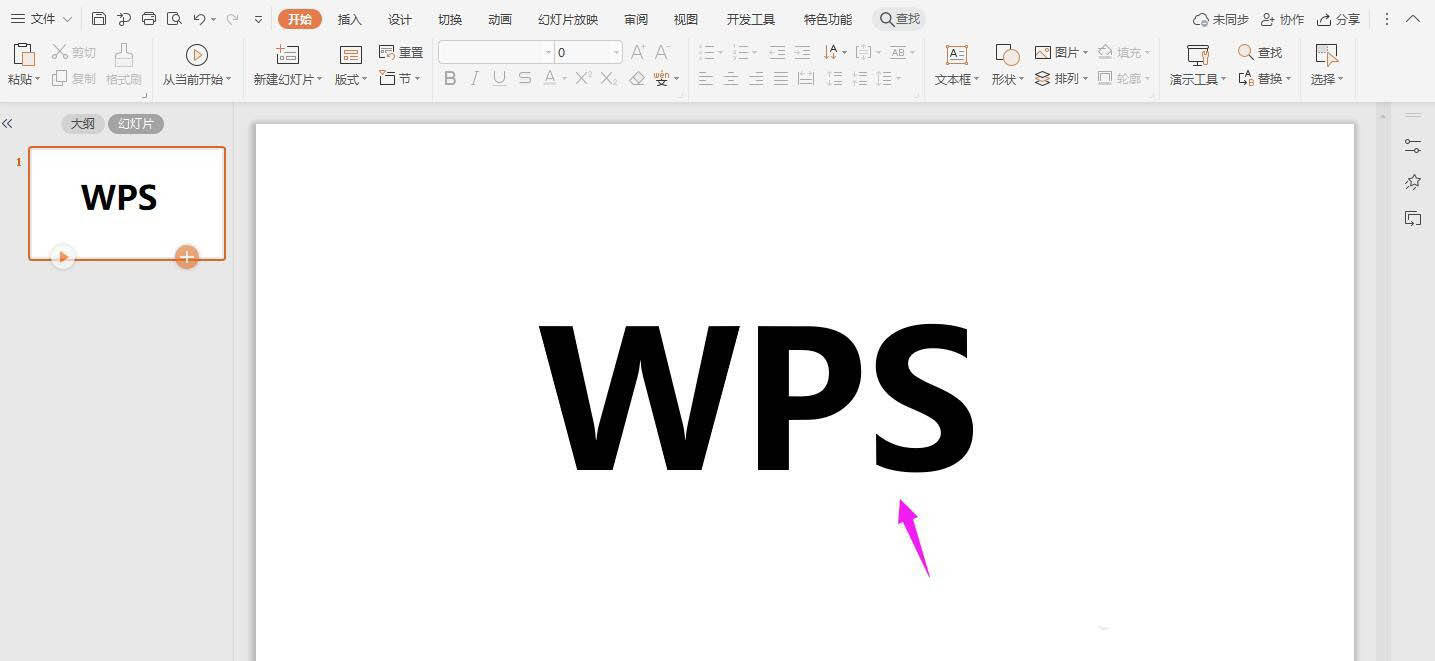Screen dimensions: 1435x661
Task: Switch to the Transitions (切换) tab
Action: click(450, 19)
